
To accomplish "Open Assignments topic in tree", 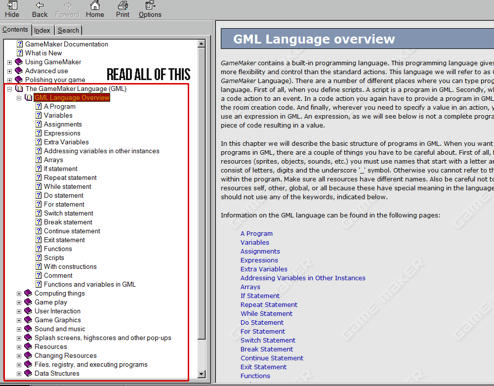I will pyautogui.click(x=63, y=124).
